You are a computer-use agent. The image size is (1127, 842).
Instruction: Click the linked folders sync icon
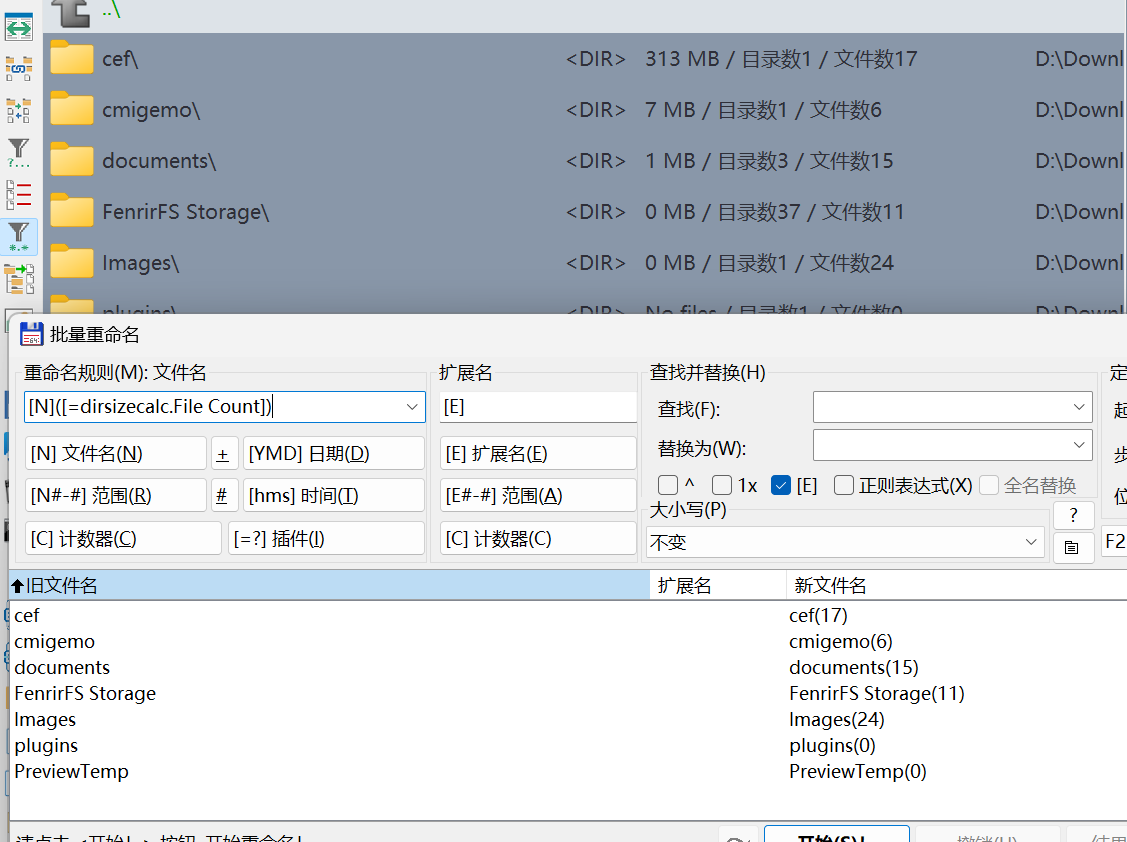tap(19, 68)
